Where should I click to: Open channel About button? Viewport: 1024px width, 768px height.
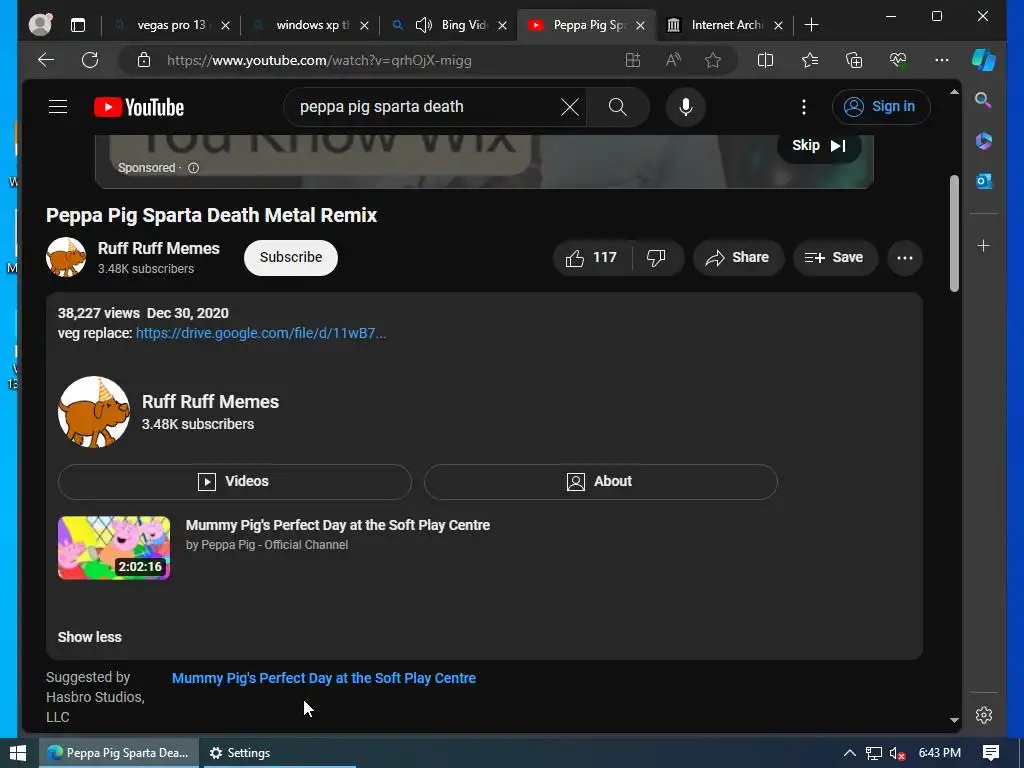click(601, 482)
